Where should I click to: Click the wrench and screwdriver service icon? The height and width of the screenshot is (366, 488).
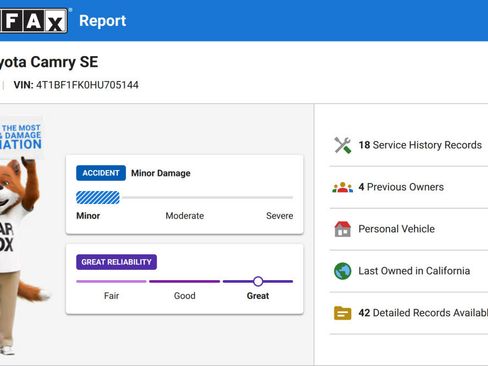342,145
